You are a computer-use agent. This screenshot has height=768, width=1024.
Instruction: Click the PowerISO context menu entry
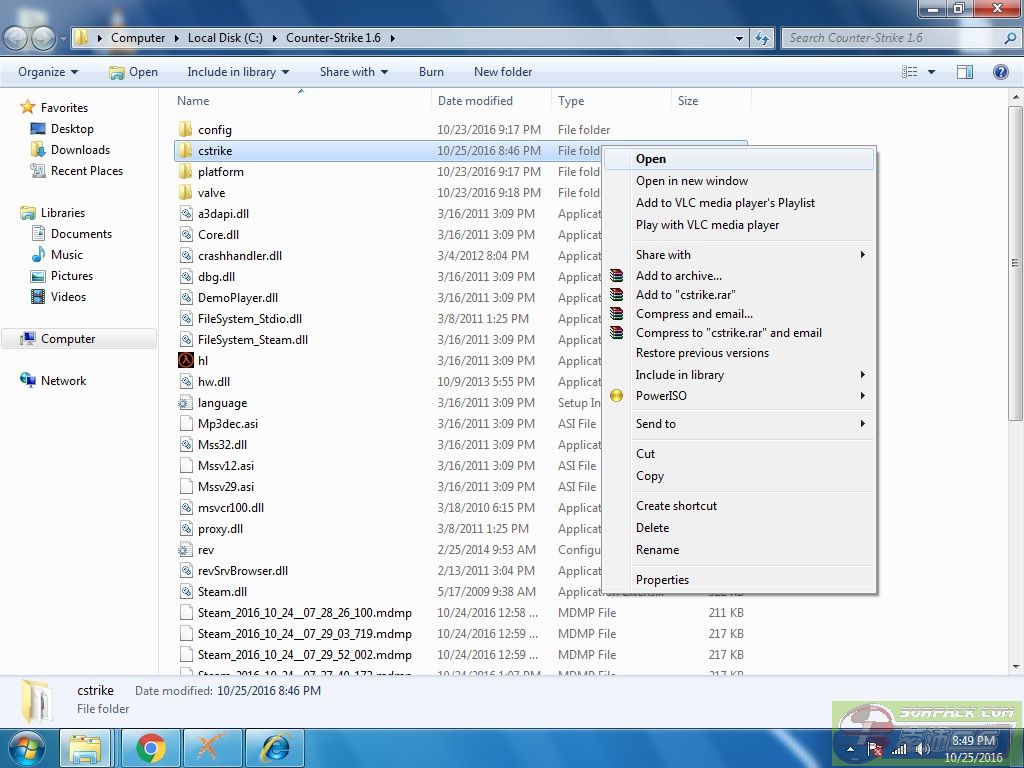661,396
